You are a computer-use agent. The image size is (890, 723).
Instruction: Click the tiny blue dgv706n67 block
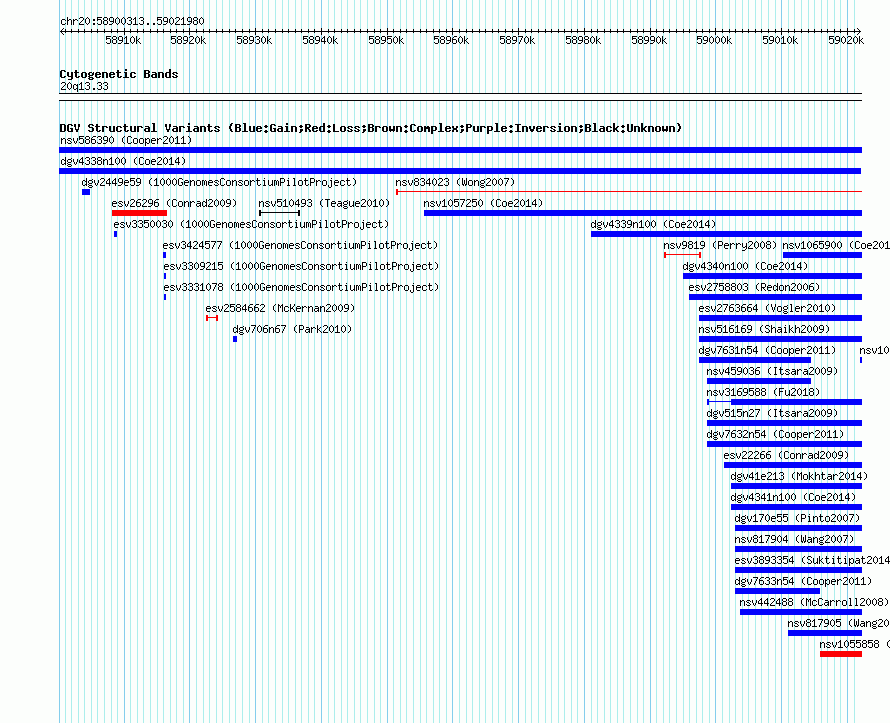pyautogui.click(x=235, y=339)
